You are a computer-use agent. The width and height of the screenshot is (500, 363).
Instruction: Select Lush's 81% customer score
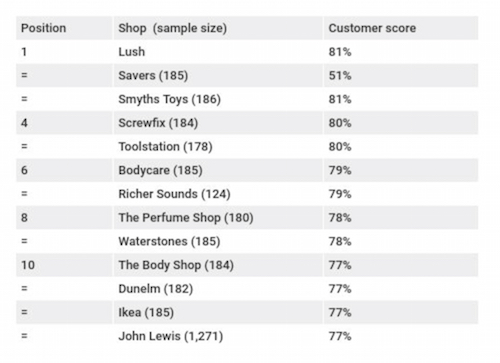click(340, 52)
